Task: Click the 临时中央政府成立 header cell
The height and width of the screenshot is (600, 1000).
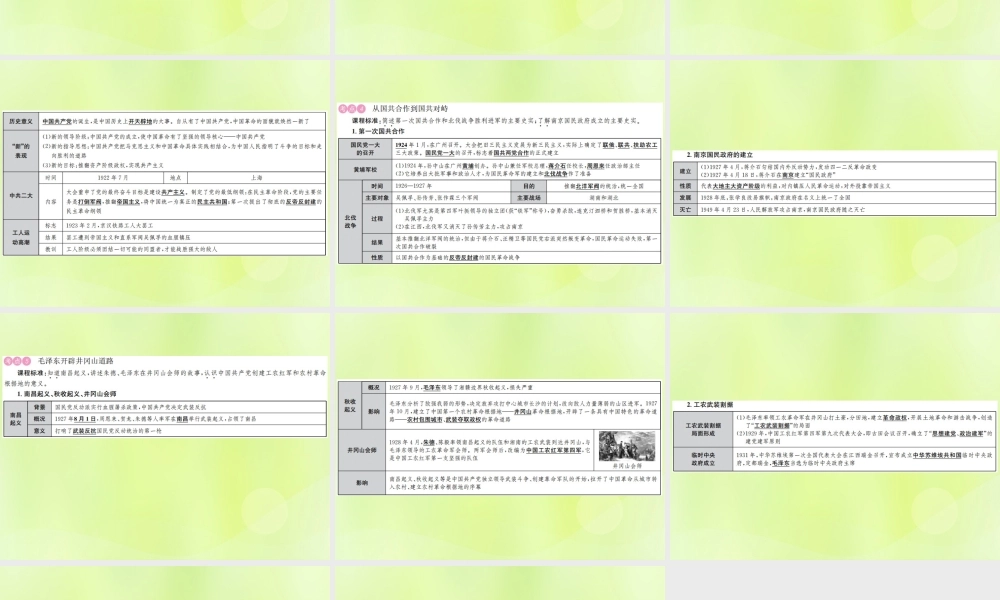Action: point(703,459)
